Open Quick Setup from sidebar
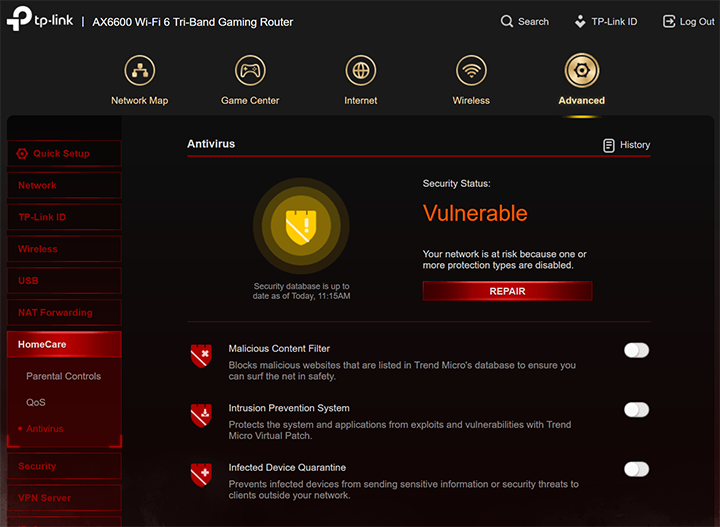720x527 pixels. [64, 154]
